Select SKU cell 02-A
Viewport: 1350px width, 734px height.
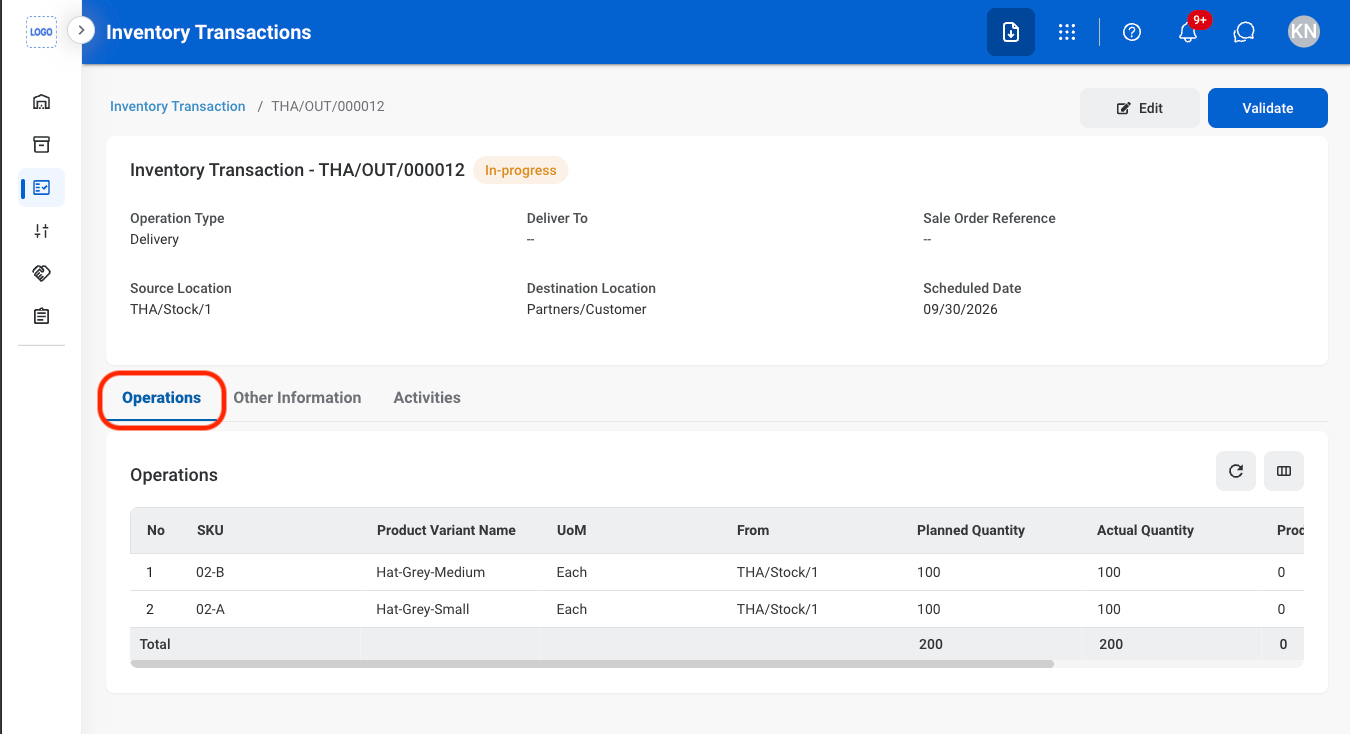(210, 609)
